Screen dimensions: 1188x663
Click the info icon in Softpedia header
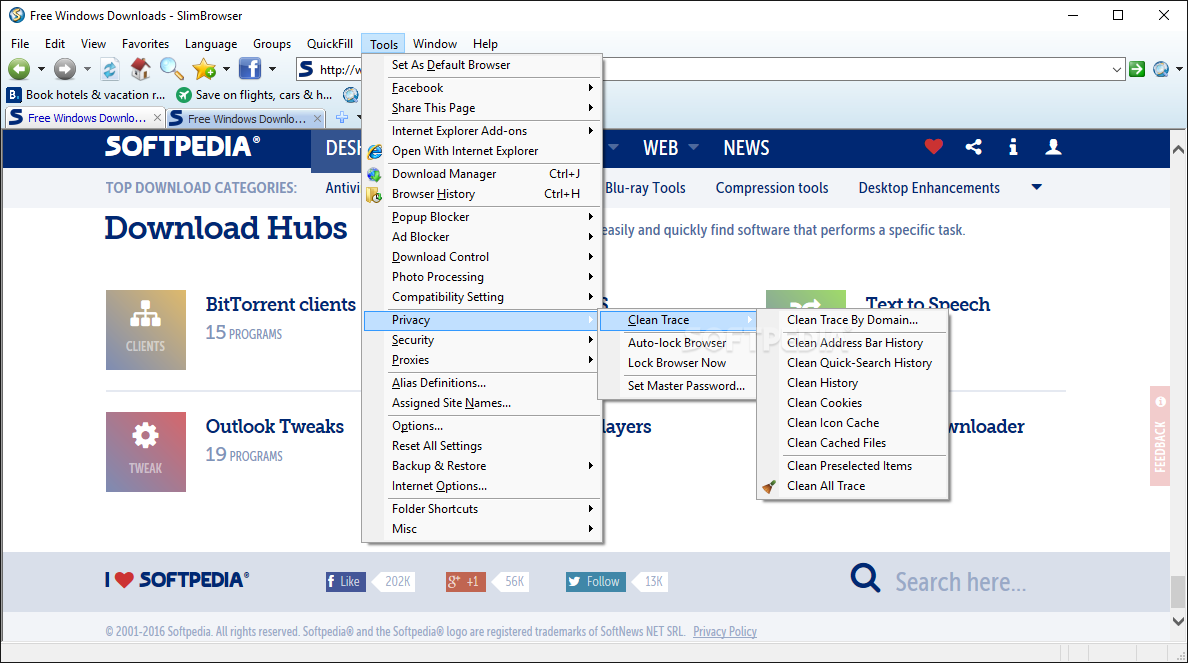pos(1013,147)
